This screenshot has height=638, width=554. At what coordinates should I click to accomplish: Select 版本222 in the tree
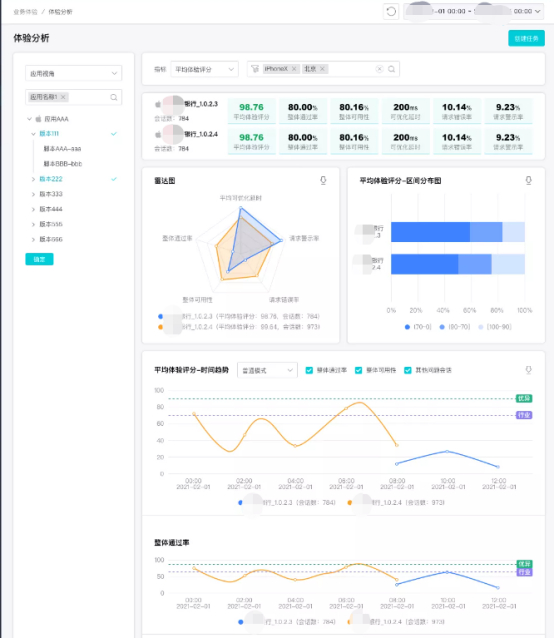click(x=51, y=179)
